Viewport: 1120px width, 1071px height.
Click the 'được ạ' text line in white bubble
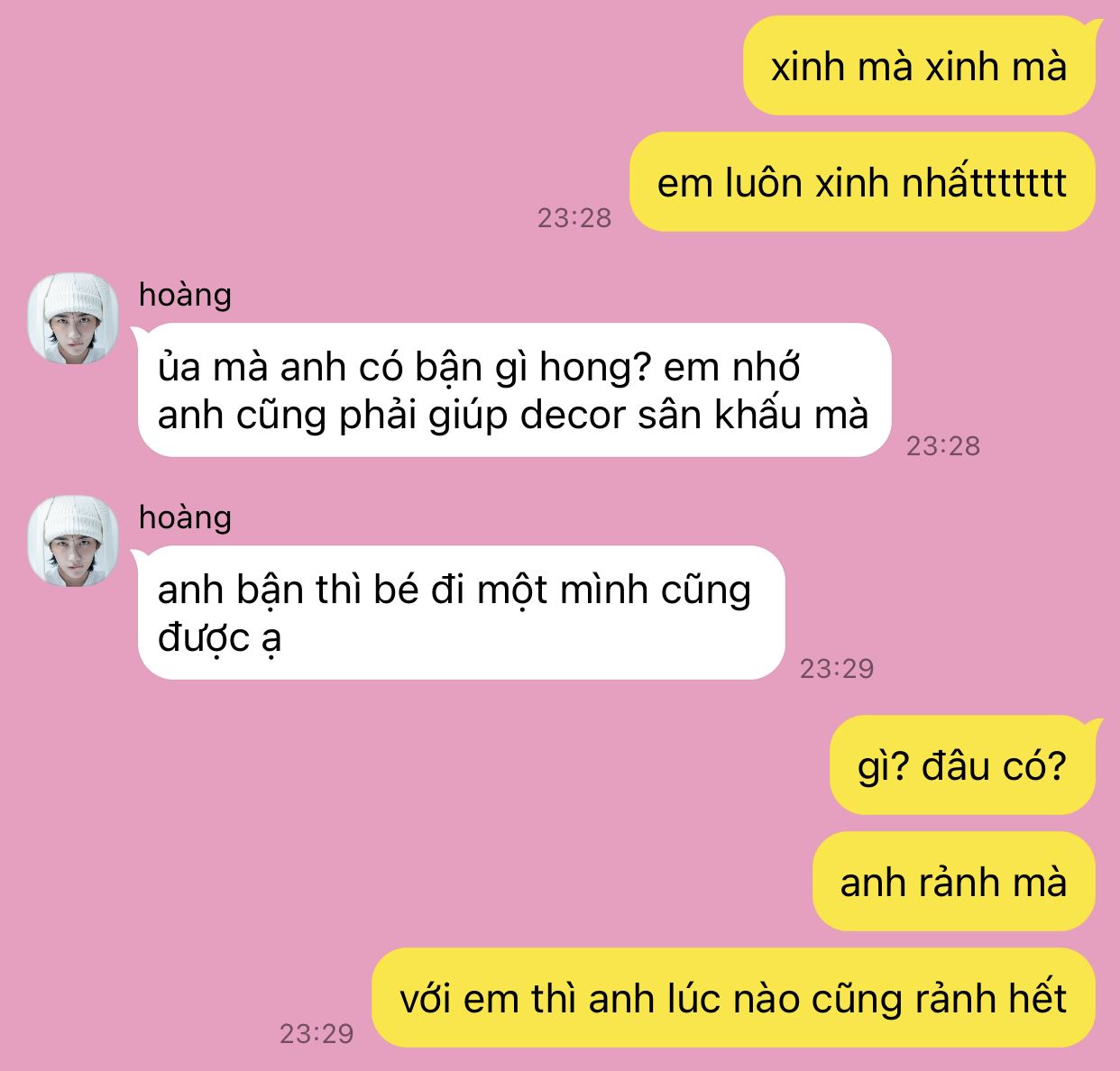[219, 638]
